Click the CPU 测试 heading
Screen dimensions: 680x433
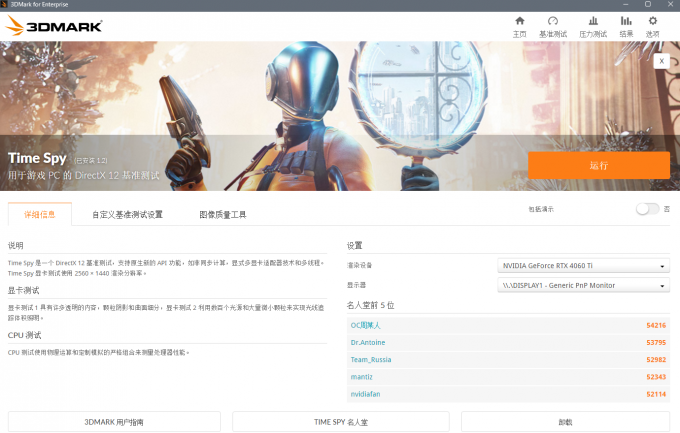click(24, 335)
